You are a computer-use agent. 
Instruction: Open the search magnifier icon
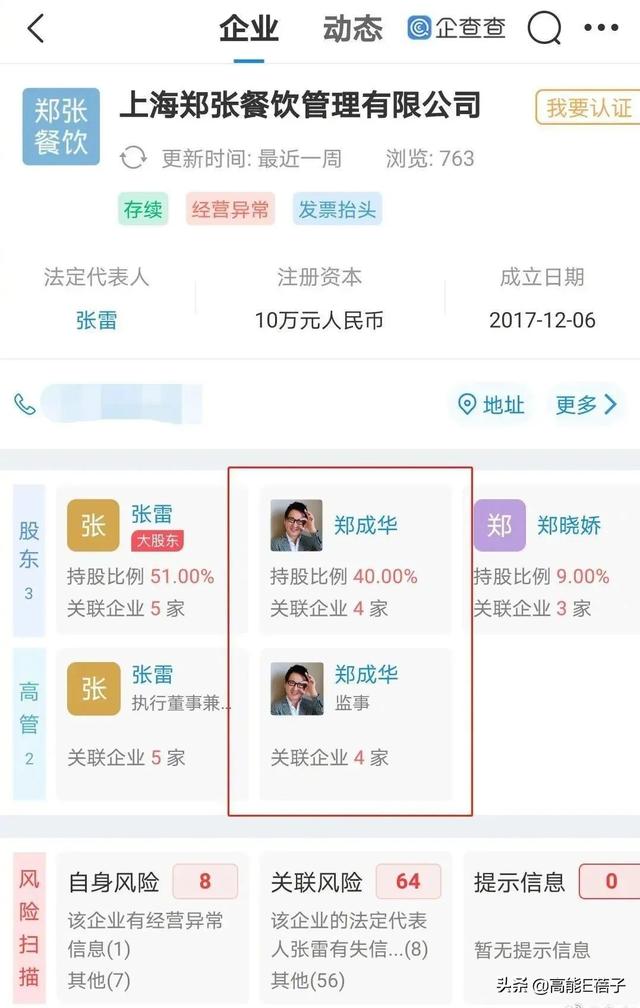[545, 29]
